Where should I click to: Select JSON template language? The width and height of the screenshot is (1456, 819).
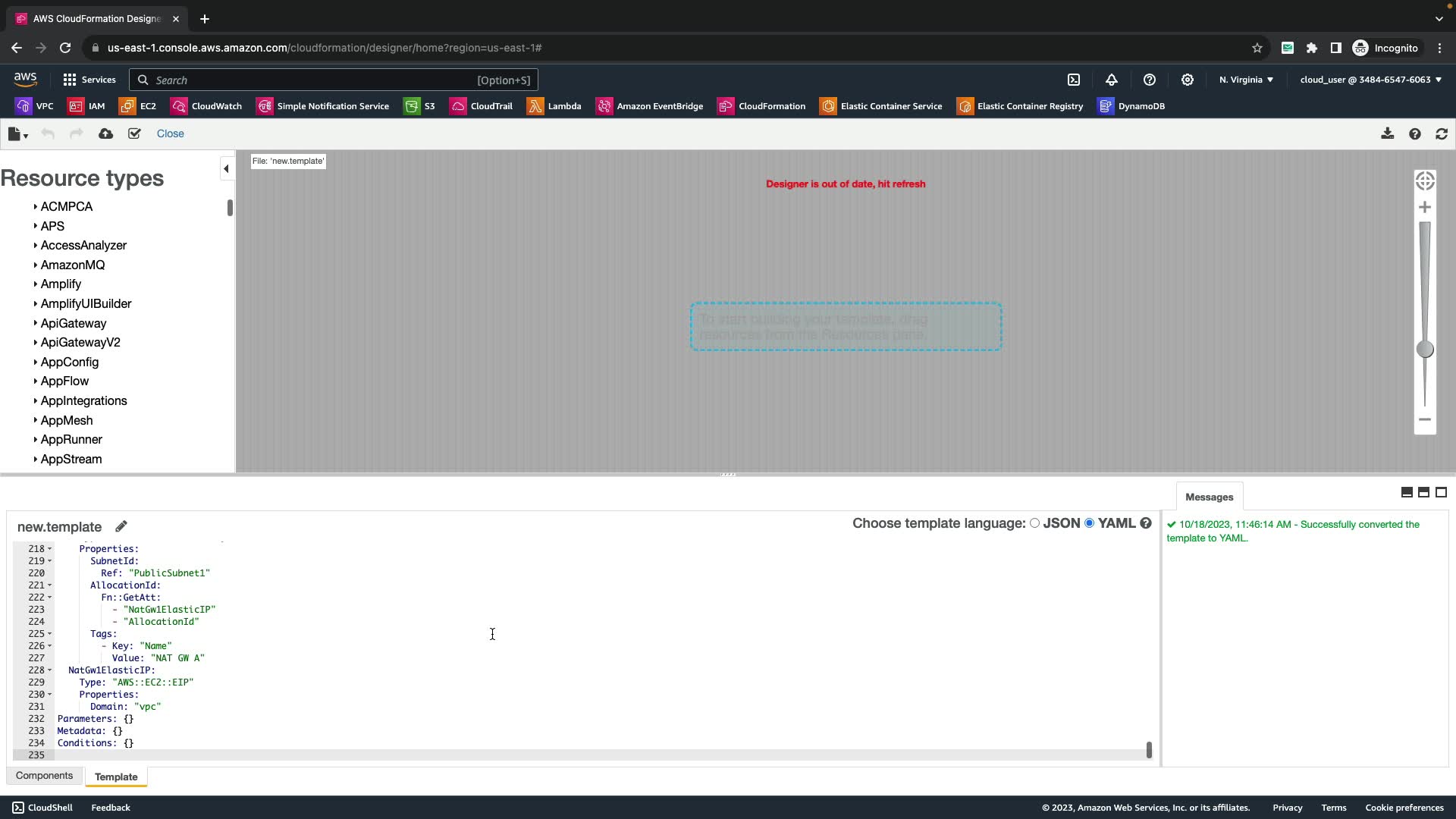pyautogui.click(x=1034, y=523)
